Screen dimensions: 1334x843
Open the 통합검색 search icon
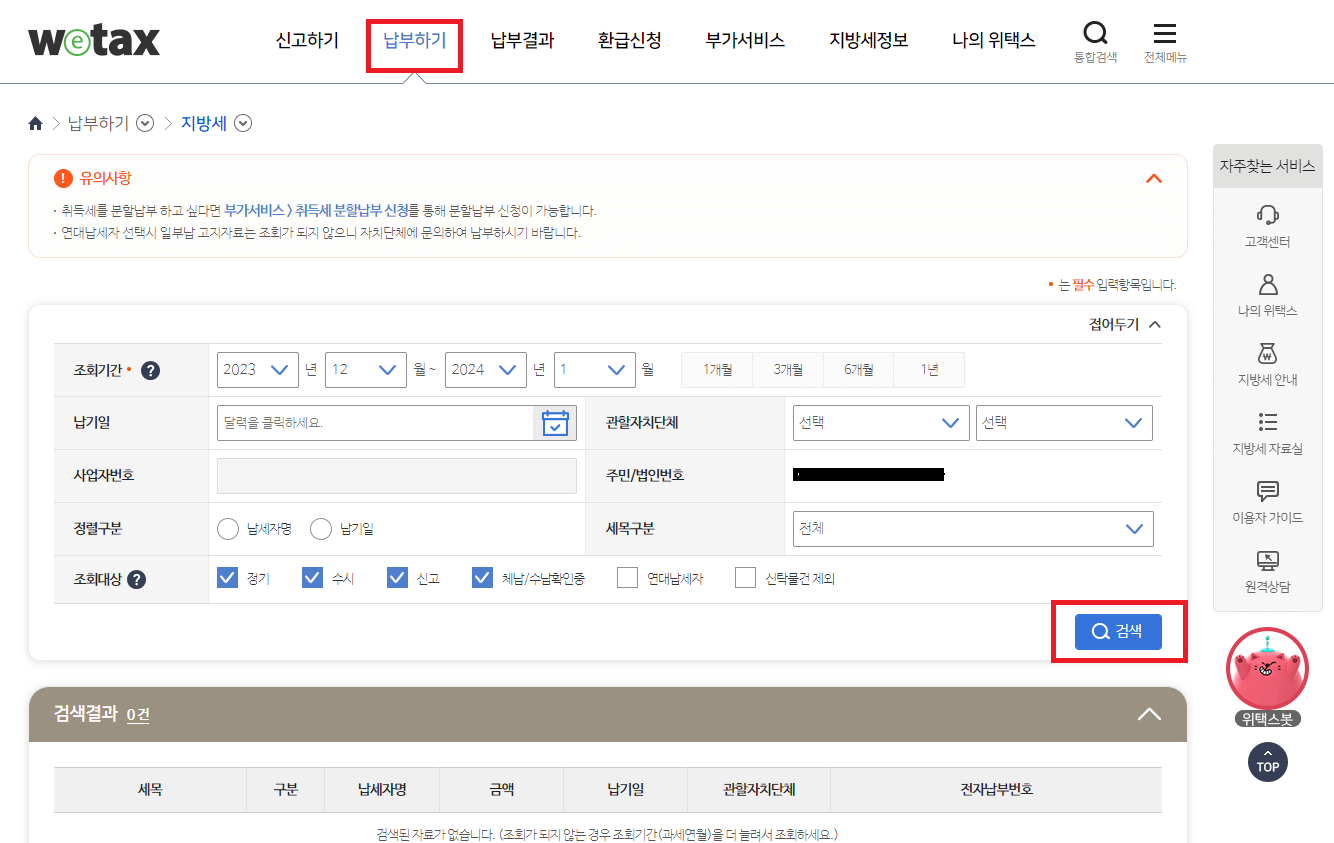[x=1095, y=32]
